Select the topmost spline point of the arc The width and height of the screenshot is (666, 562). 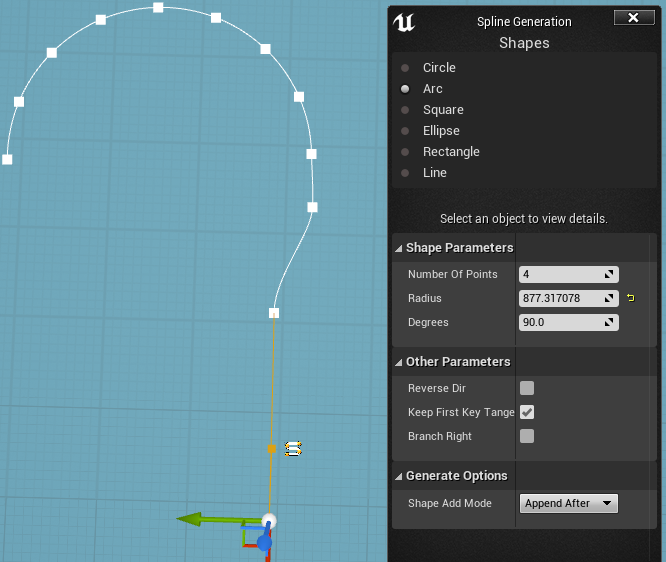pyautogui.click(x=158, y=8)
